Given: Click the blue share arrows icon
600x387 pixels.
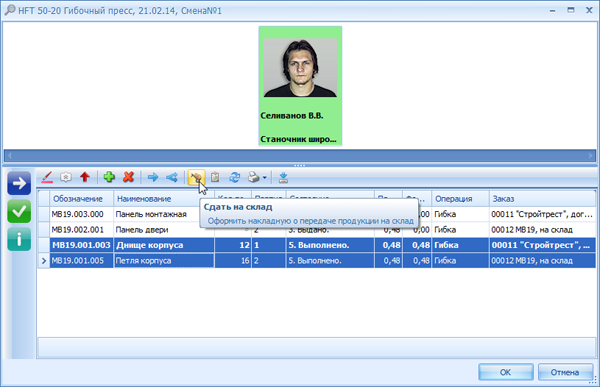Looking at the screenshot, I should pos(172,177).
